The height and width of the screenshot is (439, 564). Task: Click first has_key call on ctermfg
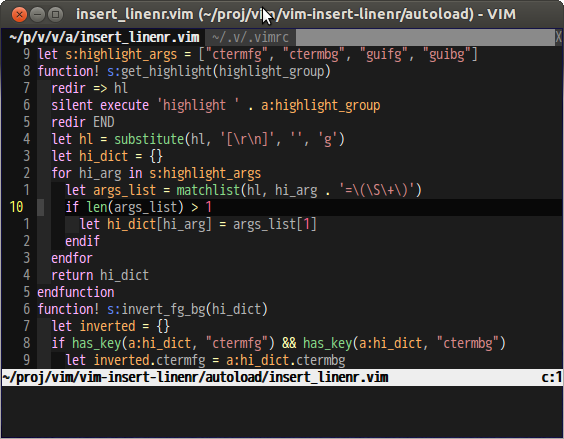point(173,343)
